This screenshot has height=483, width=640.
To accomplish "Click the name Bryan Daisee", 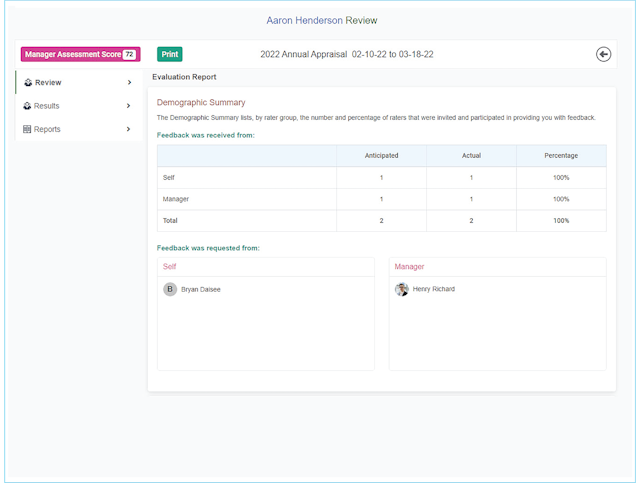I will tap(200, 289).
